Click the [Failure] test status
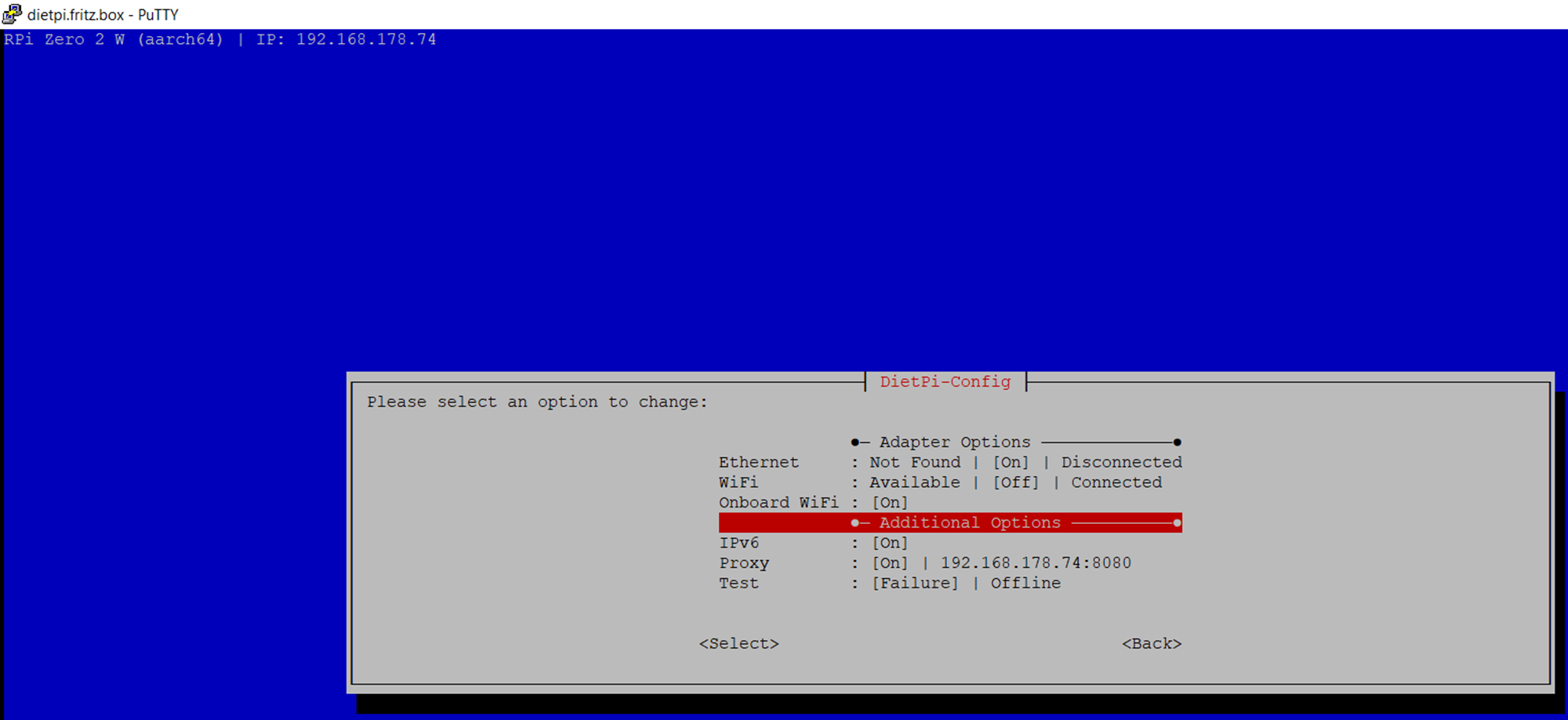This screenshot has width=1568, height=720. point(915,584)
